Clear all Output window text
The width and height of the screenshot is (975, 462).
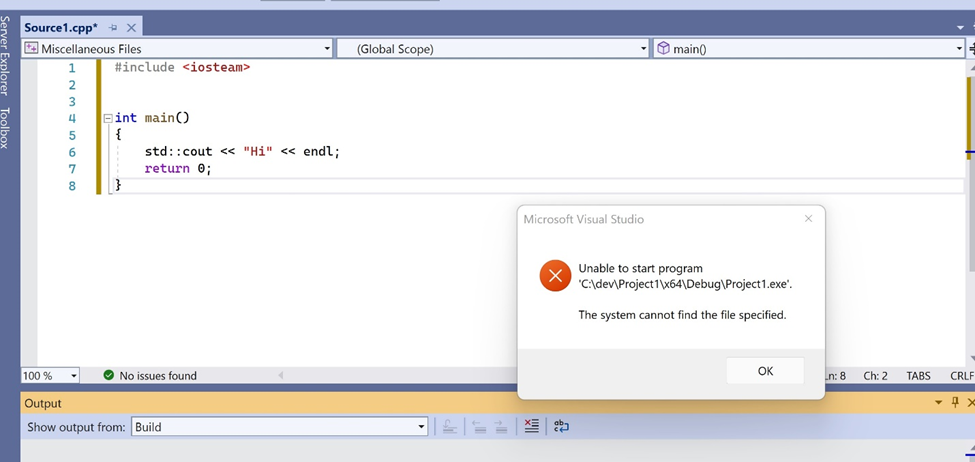(x=532, y=427)
